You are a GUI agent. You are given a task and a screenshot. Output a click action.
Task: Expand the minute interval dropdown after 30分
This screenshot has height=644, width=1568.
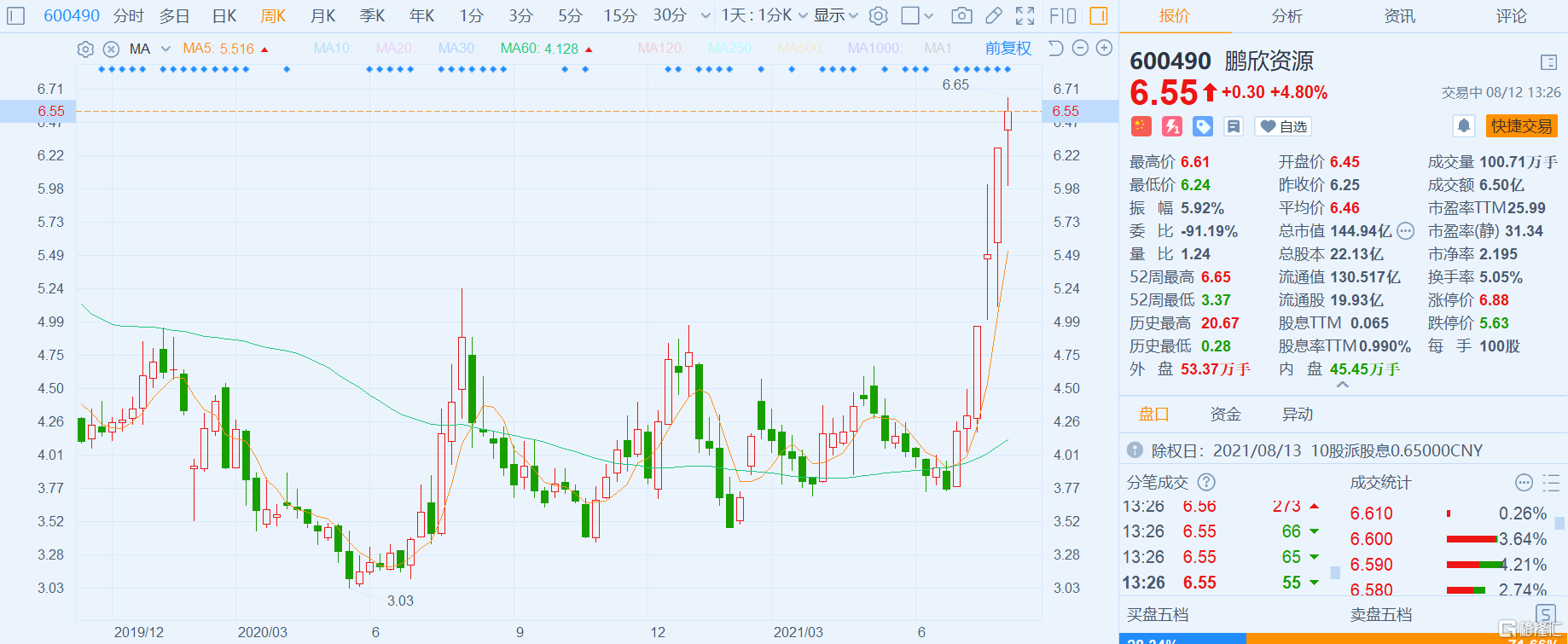pyautogui.click(x=706, y=15)
